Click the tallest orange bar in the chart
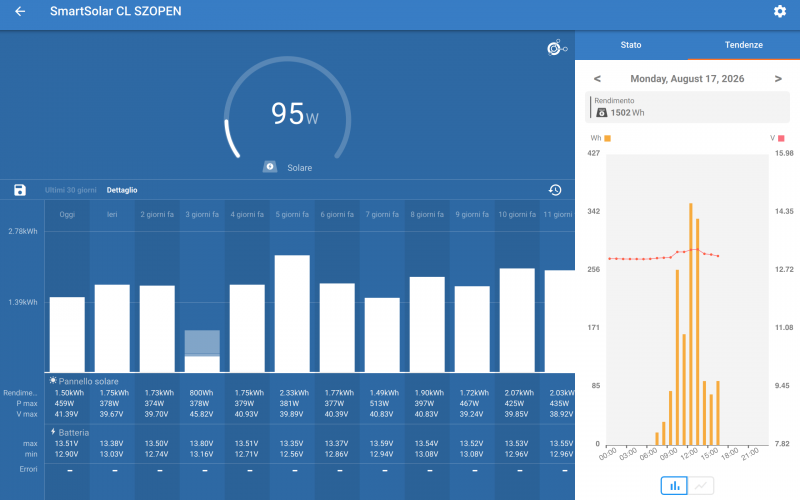Viewport: 800px width, 500px height. (x=690, y=324)
